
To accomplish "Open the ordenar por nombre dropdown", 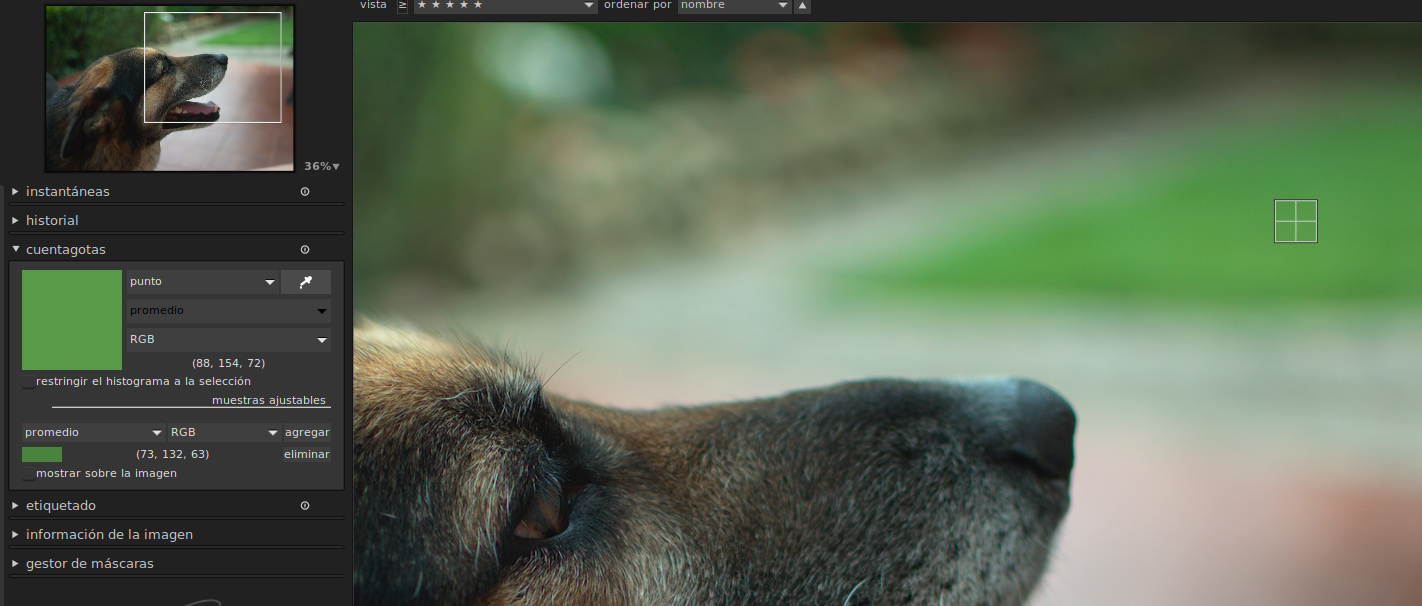I will tap(734, 5).
